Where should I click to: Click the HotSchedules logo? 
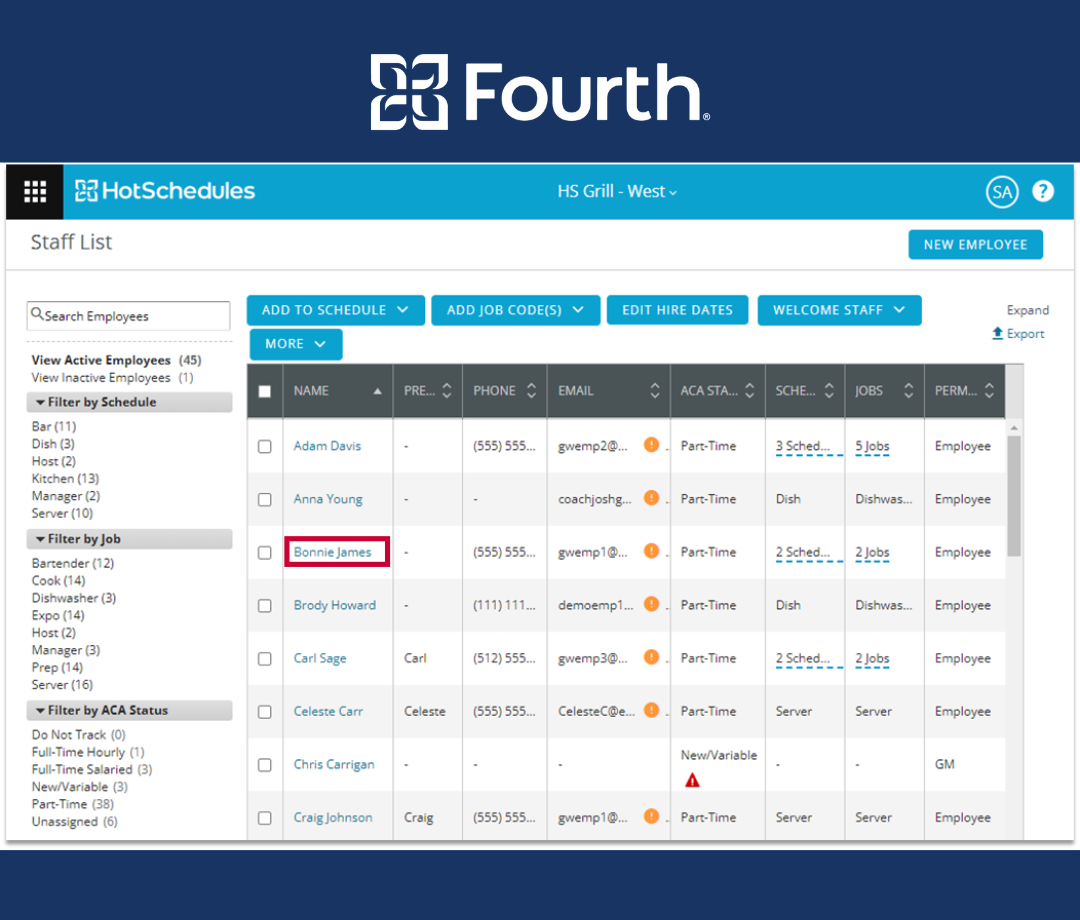pyautogui.click(x=165, y=191)
